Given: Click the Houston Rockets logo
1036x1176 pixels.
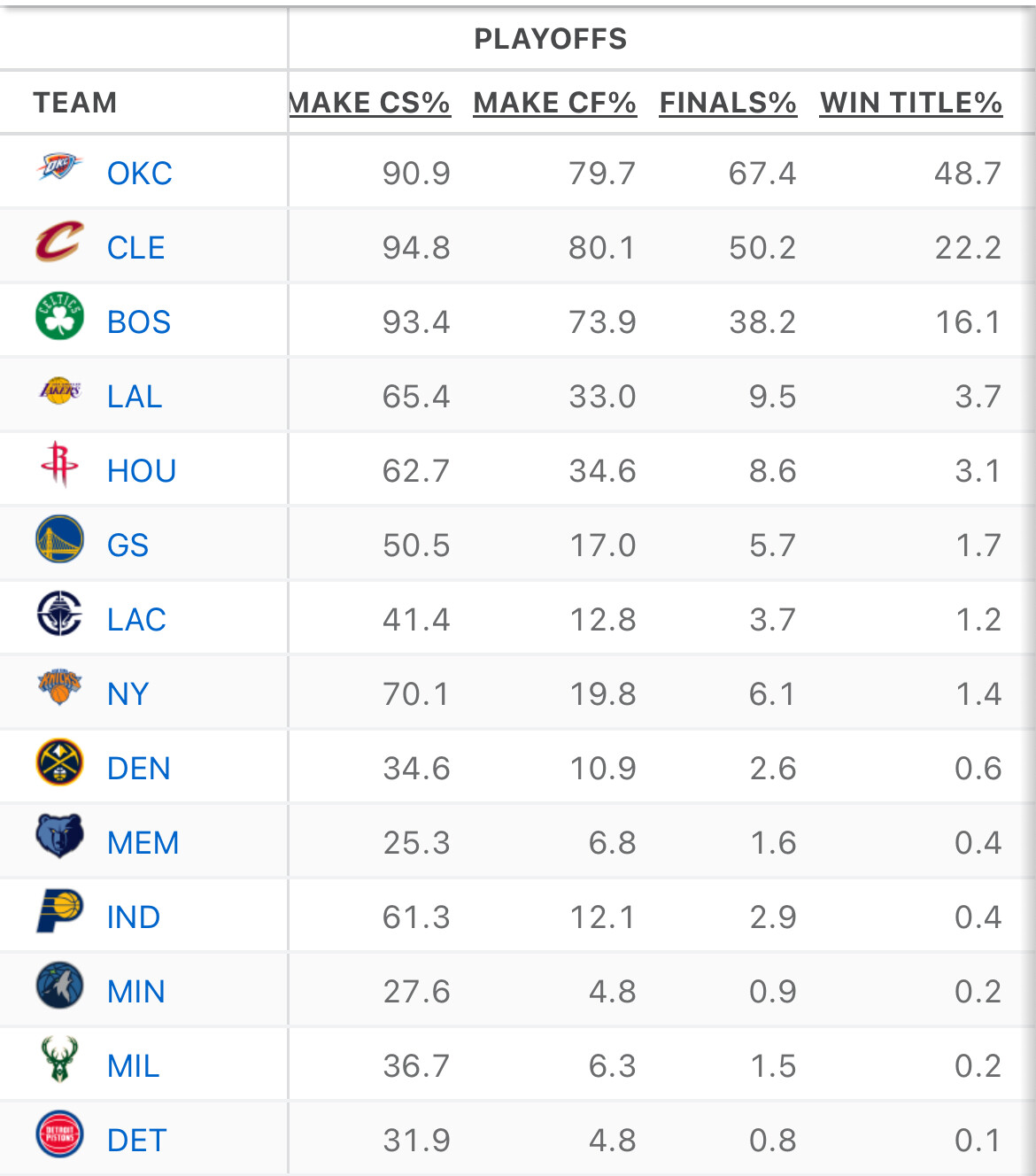Looking at the screenshot, I should coord(59,465).
